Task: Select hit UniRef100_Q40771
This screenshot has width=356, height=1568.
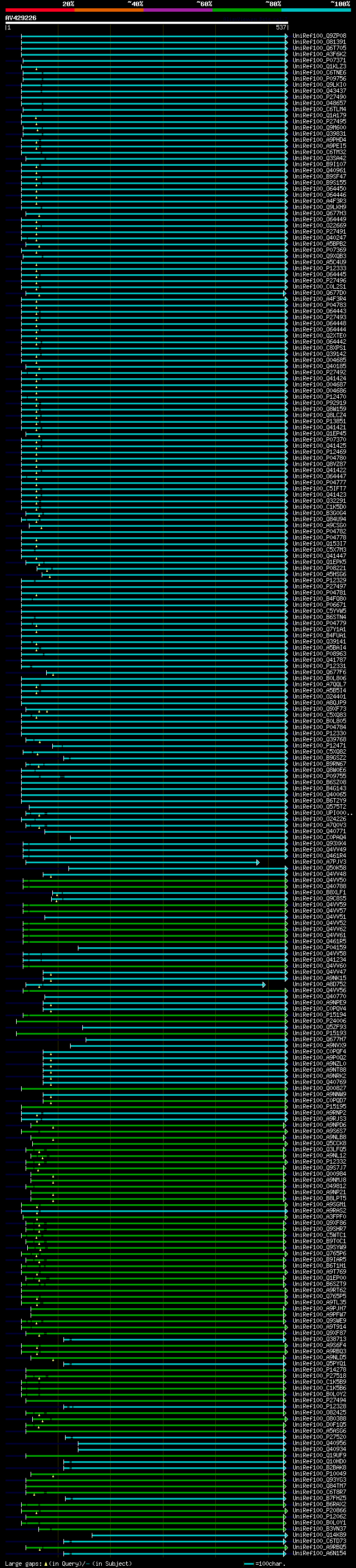Action: [319, 831]
